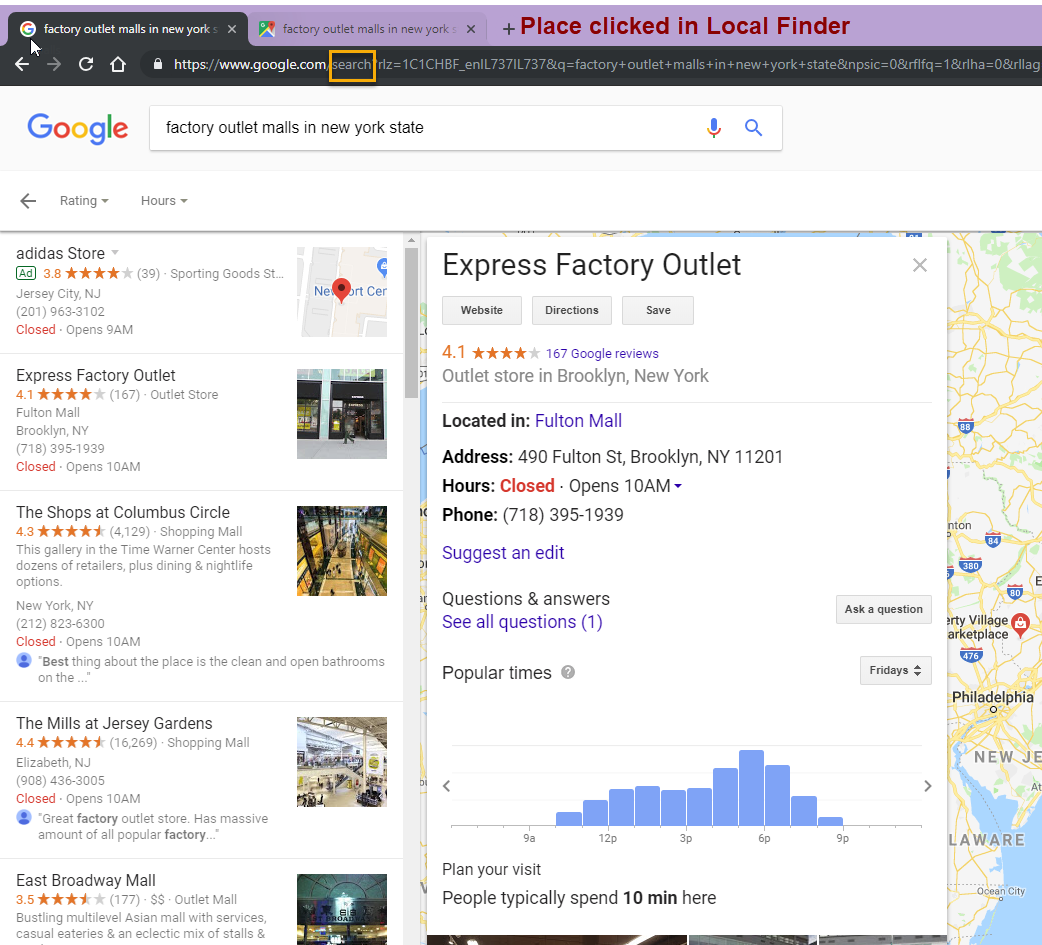Click the Liberty Village Marketplace map pin
This screenshot has height=945, width=1042.
click(1020, 623)
